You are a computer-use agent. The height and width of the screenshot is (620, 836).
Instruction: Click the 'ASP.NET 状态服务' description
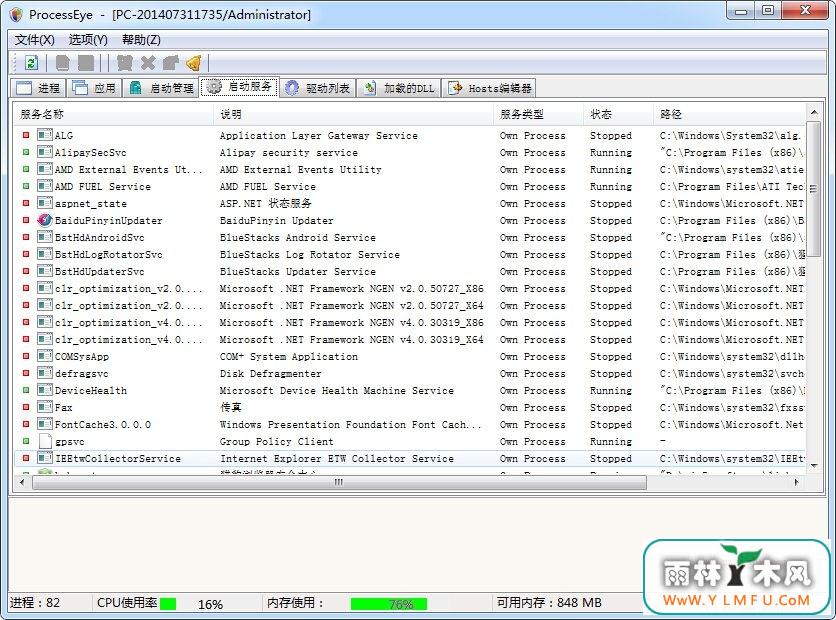(x=266, y=204)
